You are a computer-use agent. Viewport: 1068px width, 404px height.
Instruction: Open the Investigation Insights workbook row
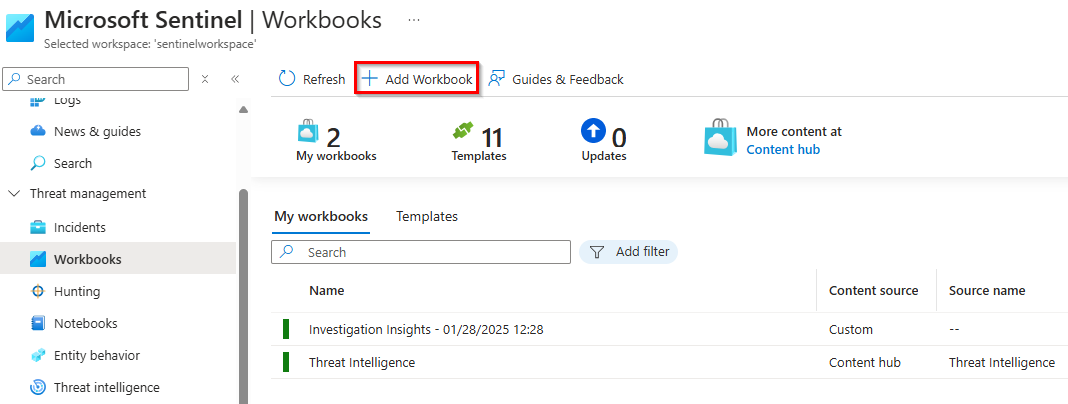(425, 329)
